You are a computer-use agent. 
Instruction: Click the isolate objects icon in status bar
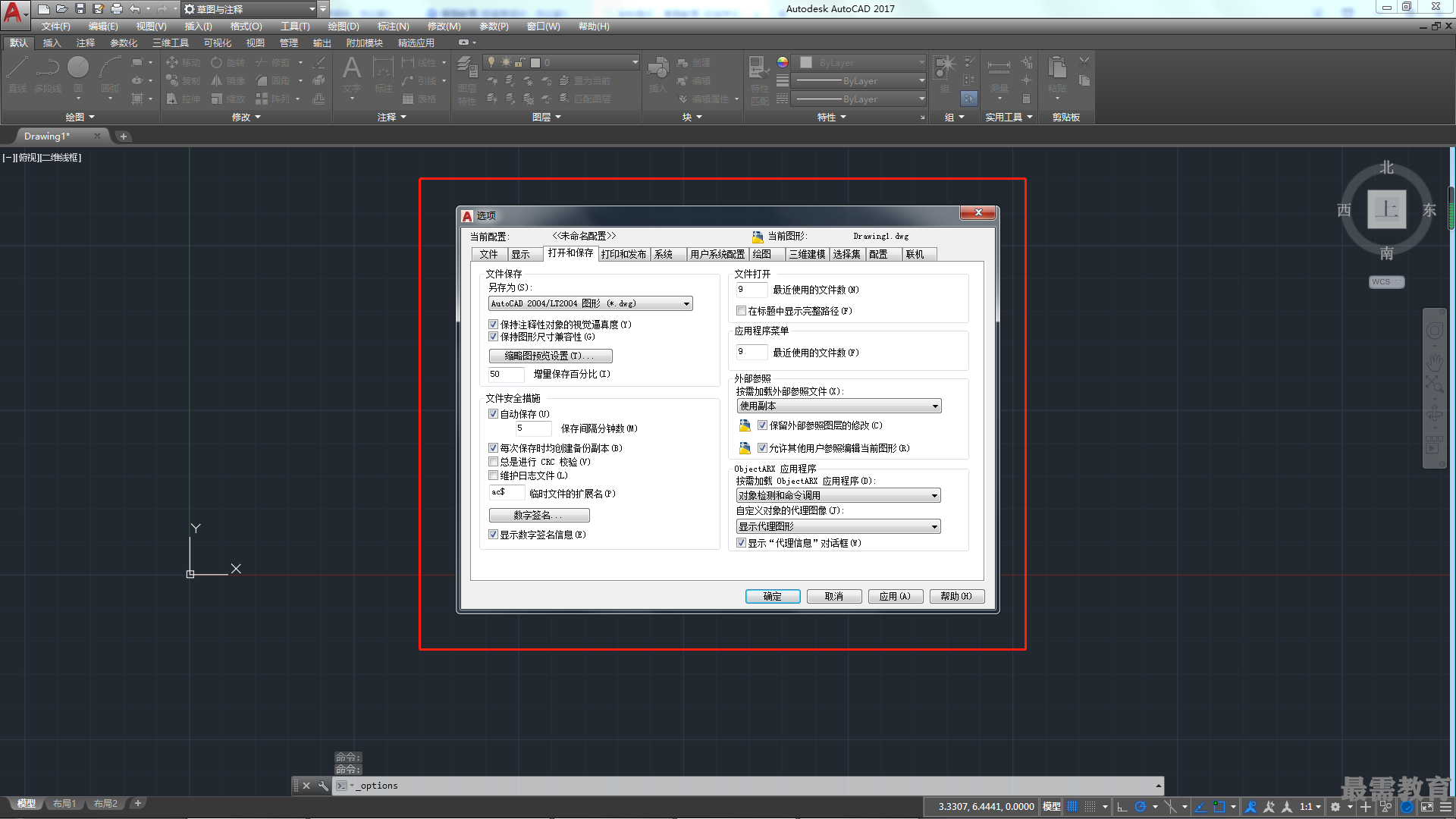coord(1386,807)
